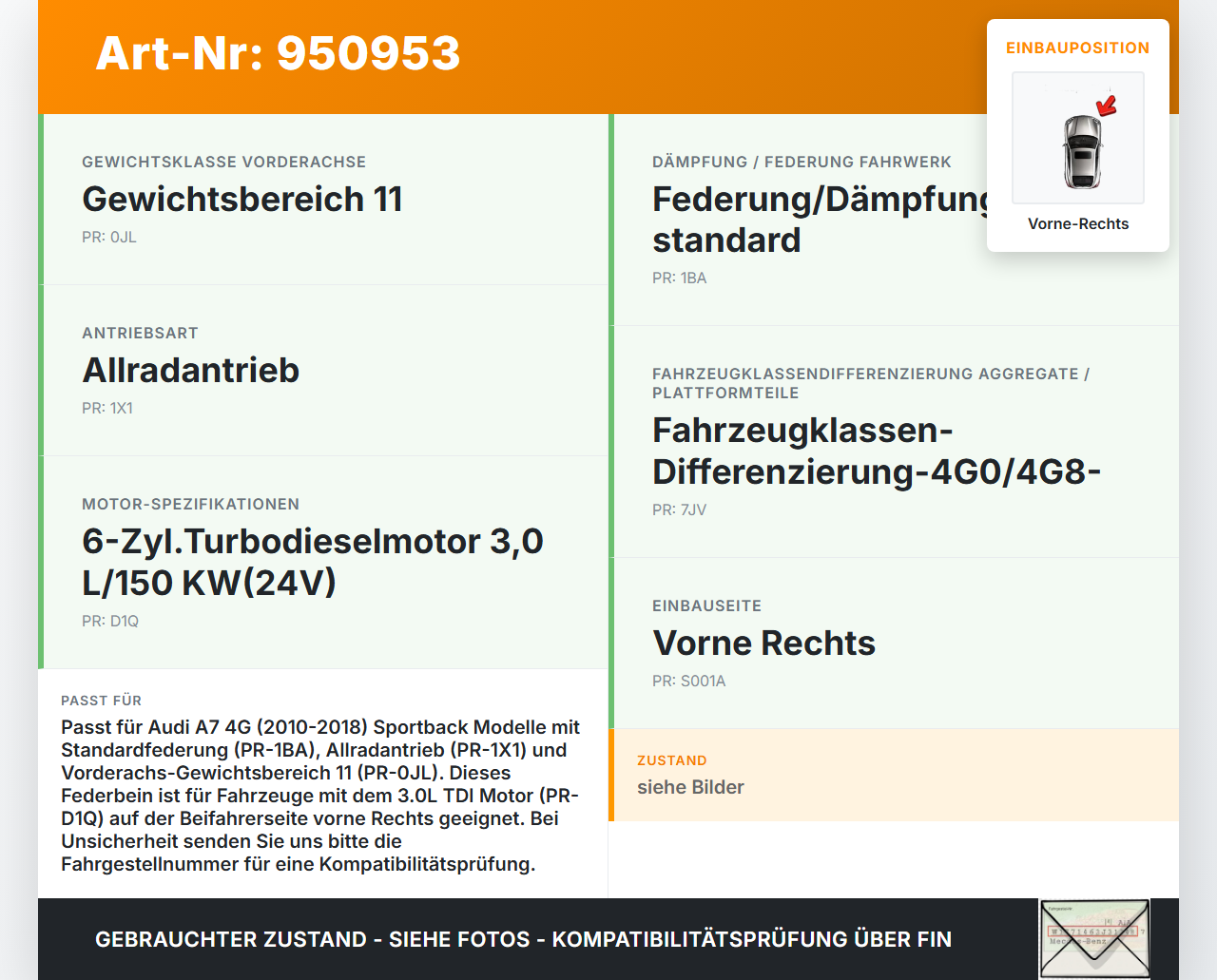Click the Zustand card showing siehe Bilder

coord(895,775)
